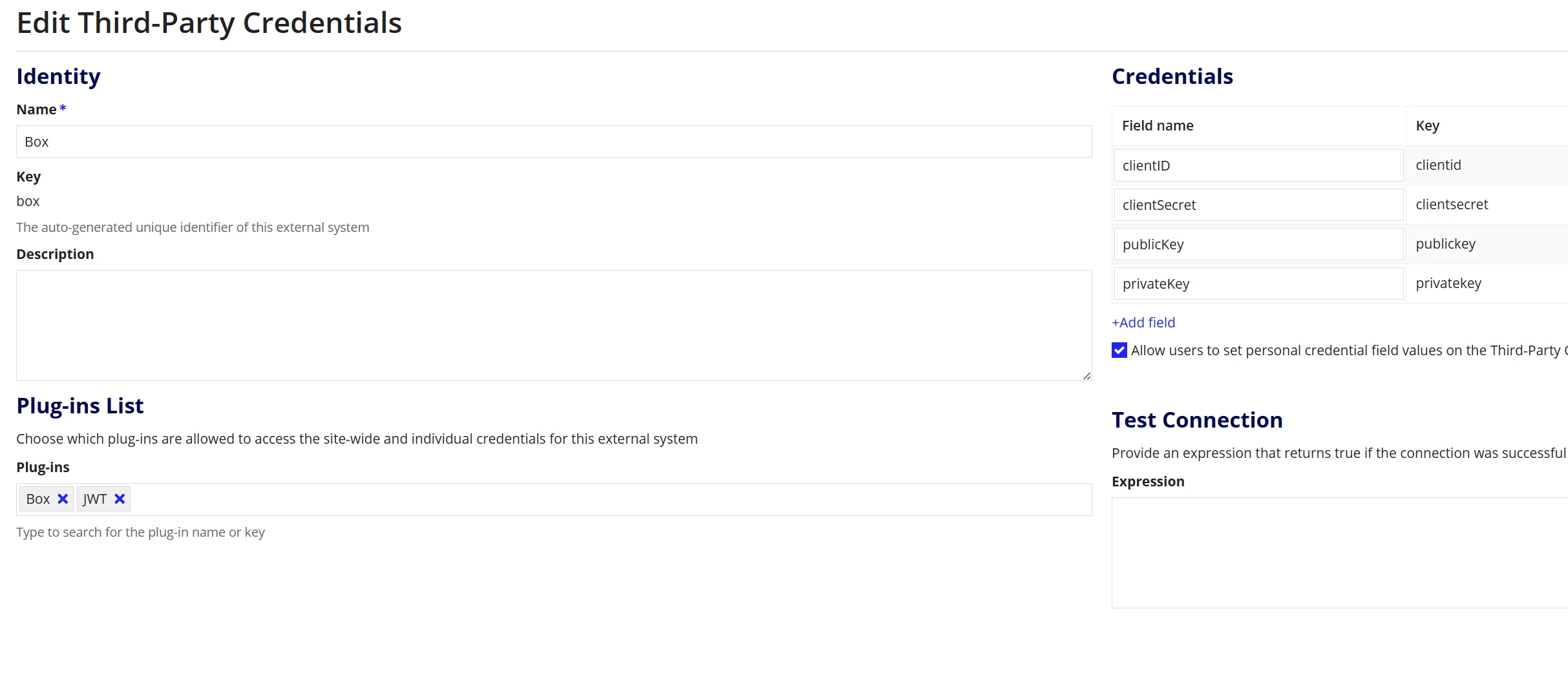The height and width of the screenshot is (673, 1568).
Task: Click the clientid key cell
Action: point(1487,165)
